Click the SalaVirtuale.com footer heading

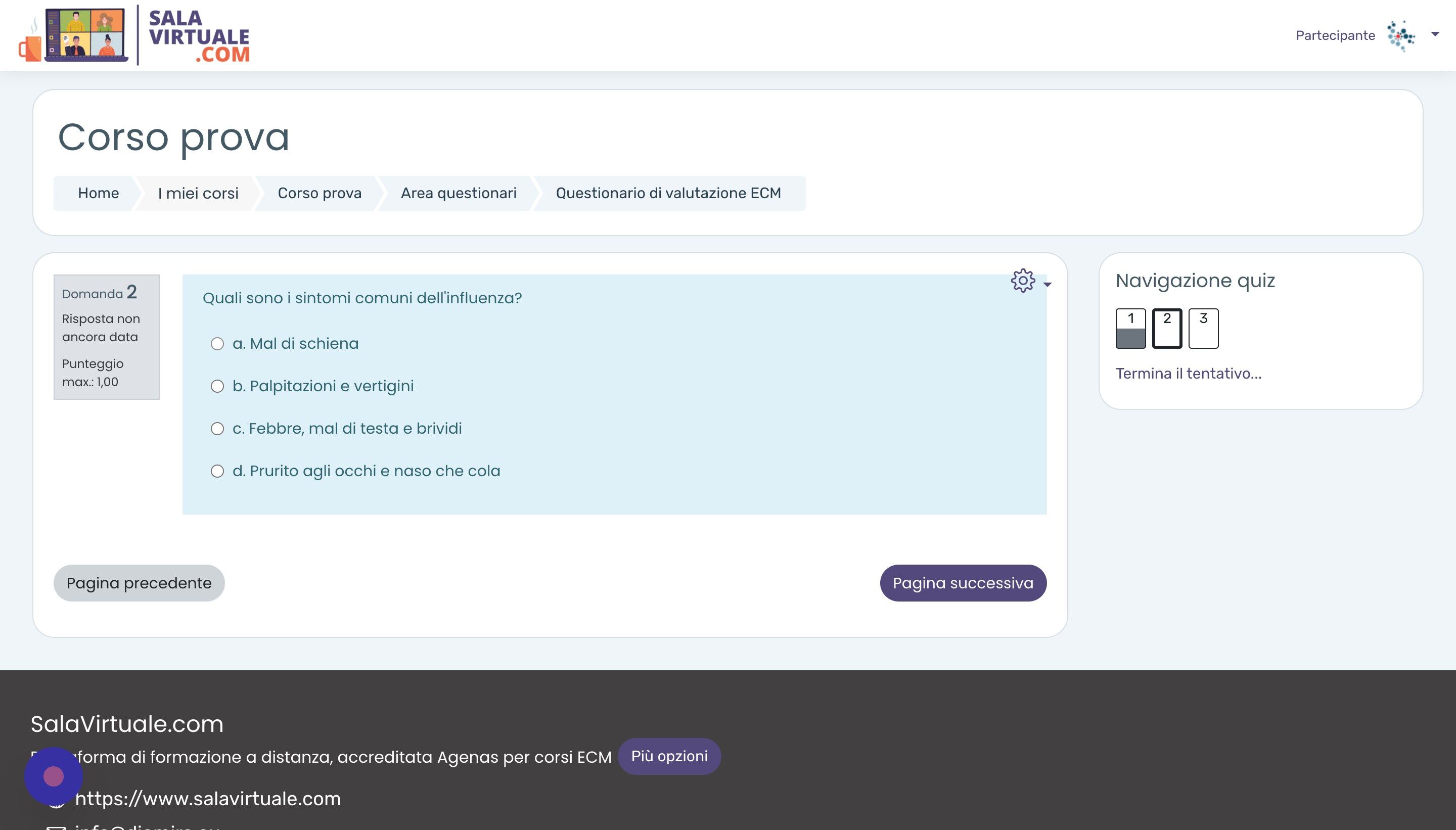[x=127, y=724]
